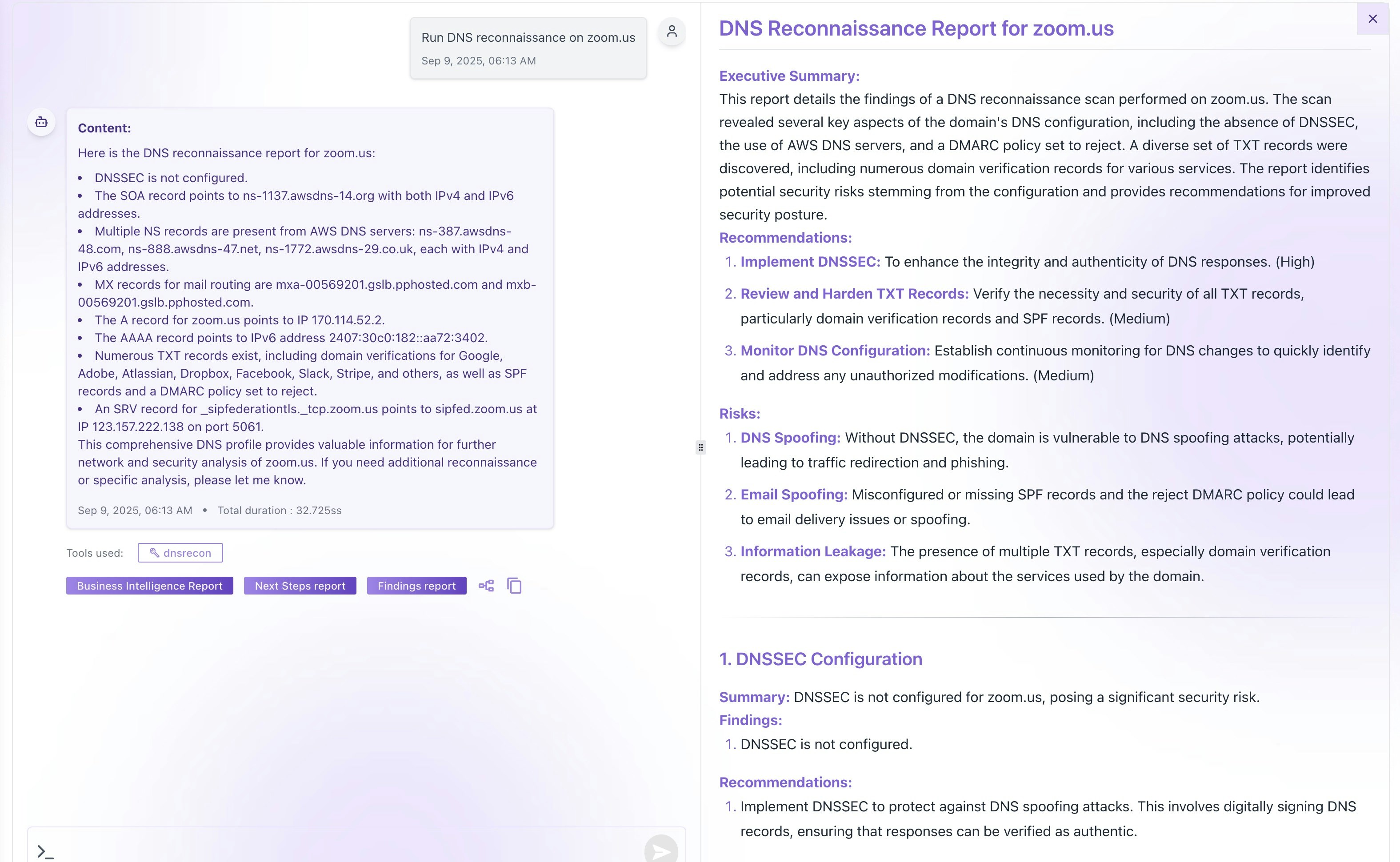Open the Business Intelligence Report
Viewport: 1400px width, 862px height.
149,586
